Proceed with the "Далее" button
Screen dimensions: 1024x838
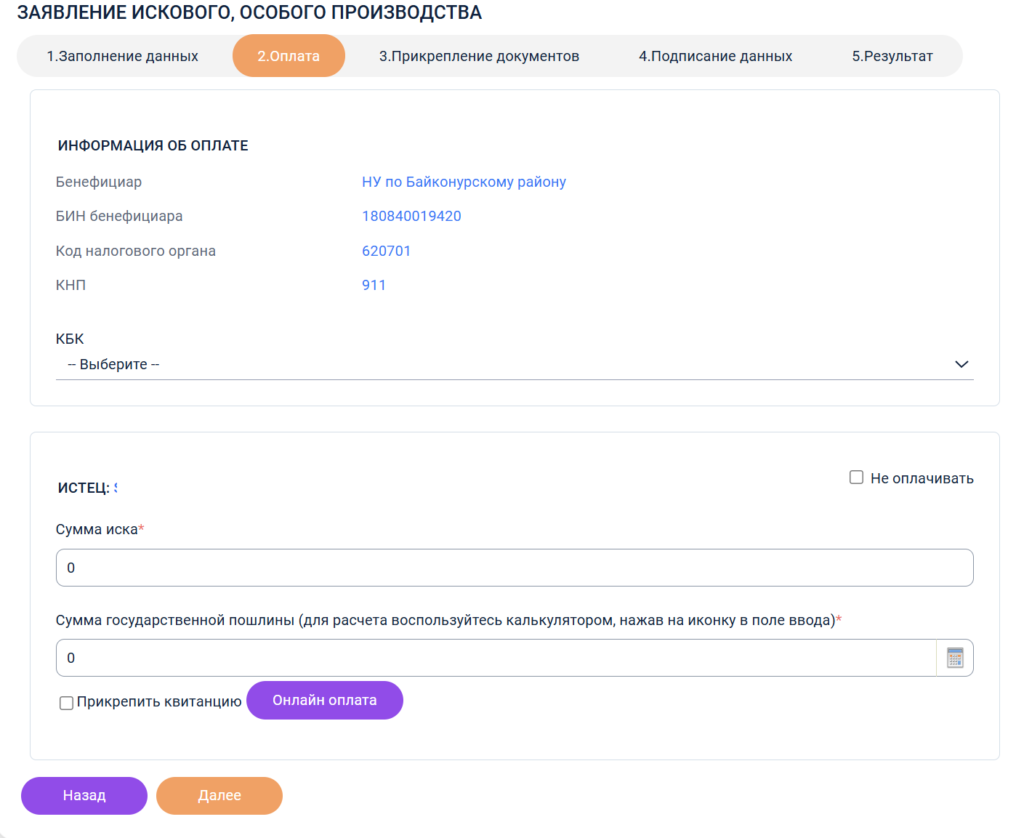point(219,796)
